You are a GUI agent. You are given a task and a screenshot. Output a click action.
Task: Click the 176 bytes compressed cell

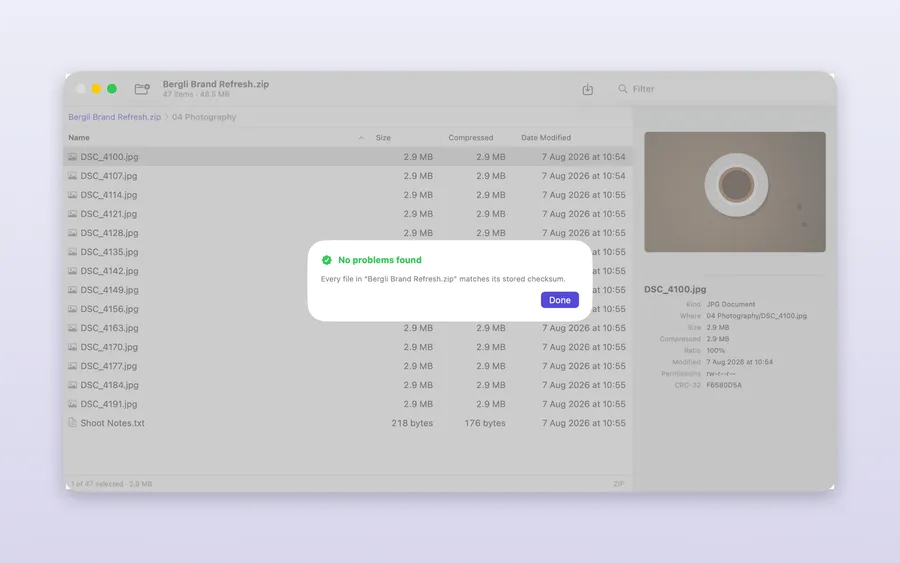(485, 423)
